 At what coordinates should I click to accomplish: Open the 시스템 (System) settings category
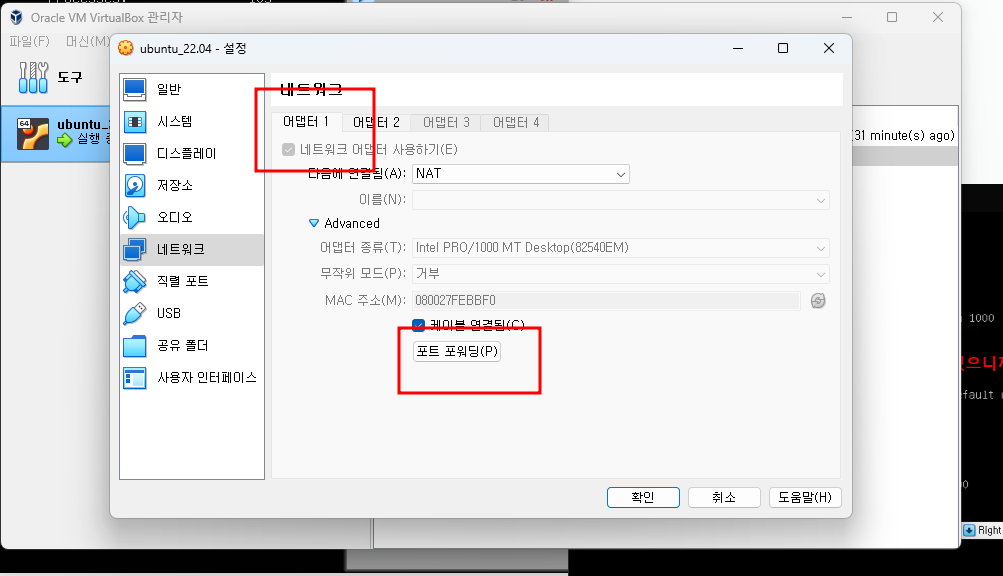click(x=192, y=121)
